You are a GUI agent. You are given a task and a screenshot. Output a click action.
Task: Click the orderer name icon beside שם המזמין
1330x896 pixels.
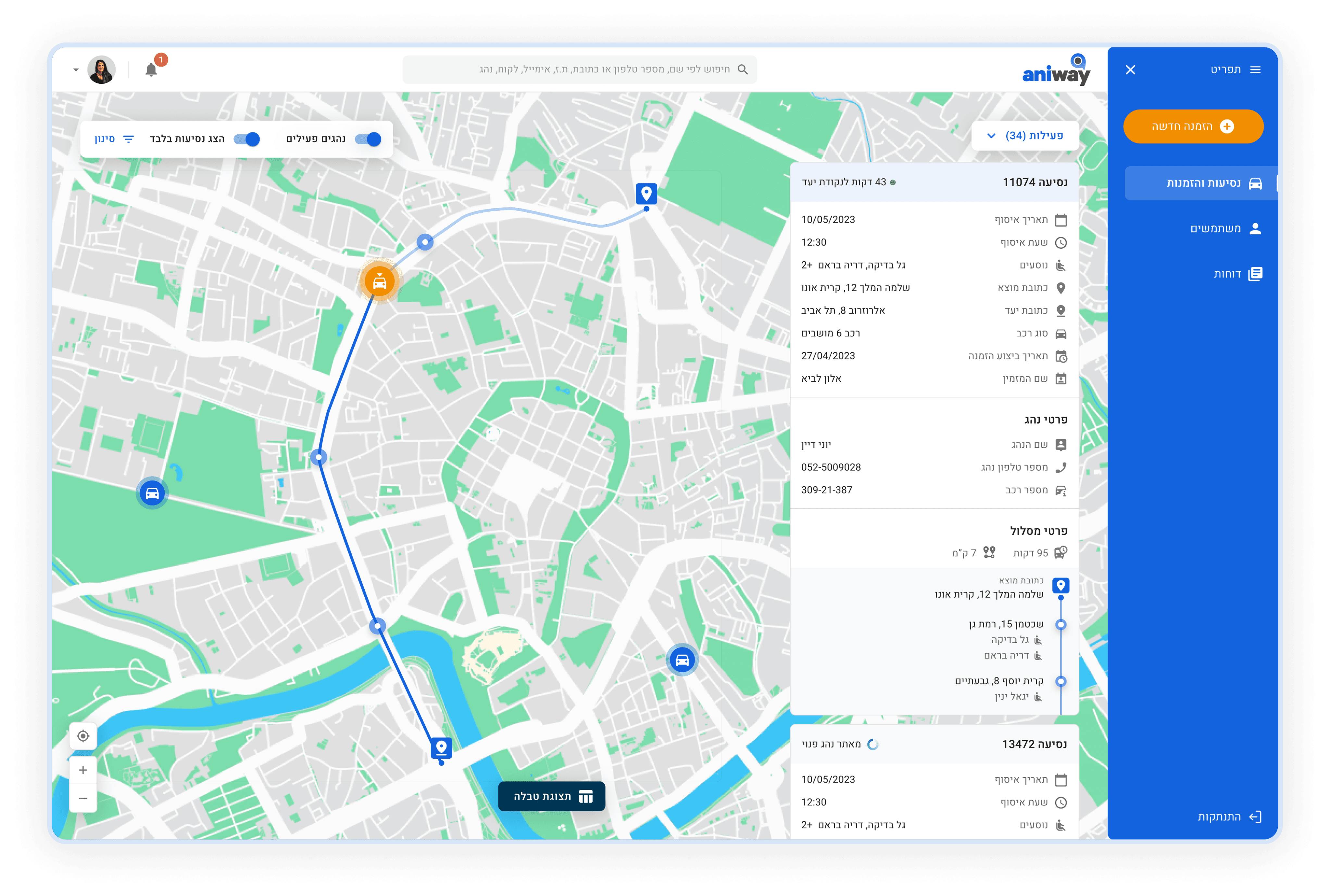click(x=1060, y=378)
